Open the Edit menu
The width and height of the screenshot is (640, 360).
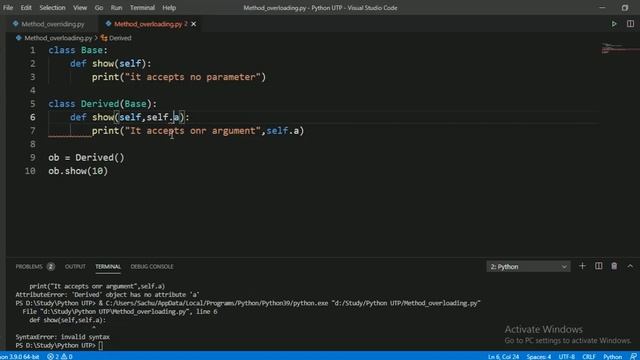26,8
